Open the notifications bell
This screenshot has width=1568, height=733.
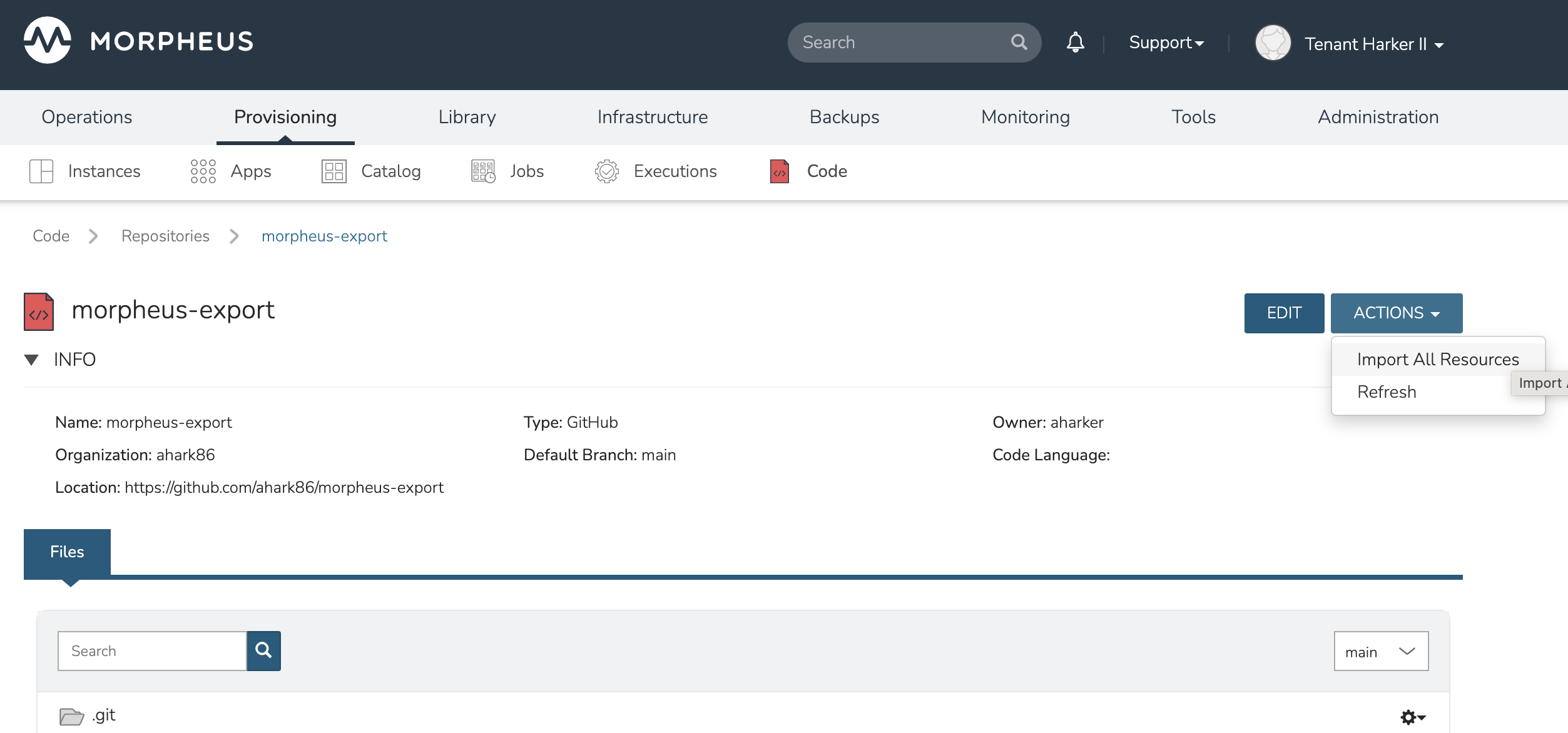point(1075,43)
